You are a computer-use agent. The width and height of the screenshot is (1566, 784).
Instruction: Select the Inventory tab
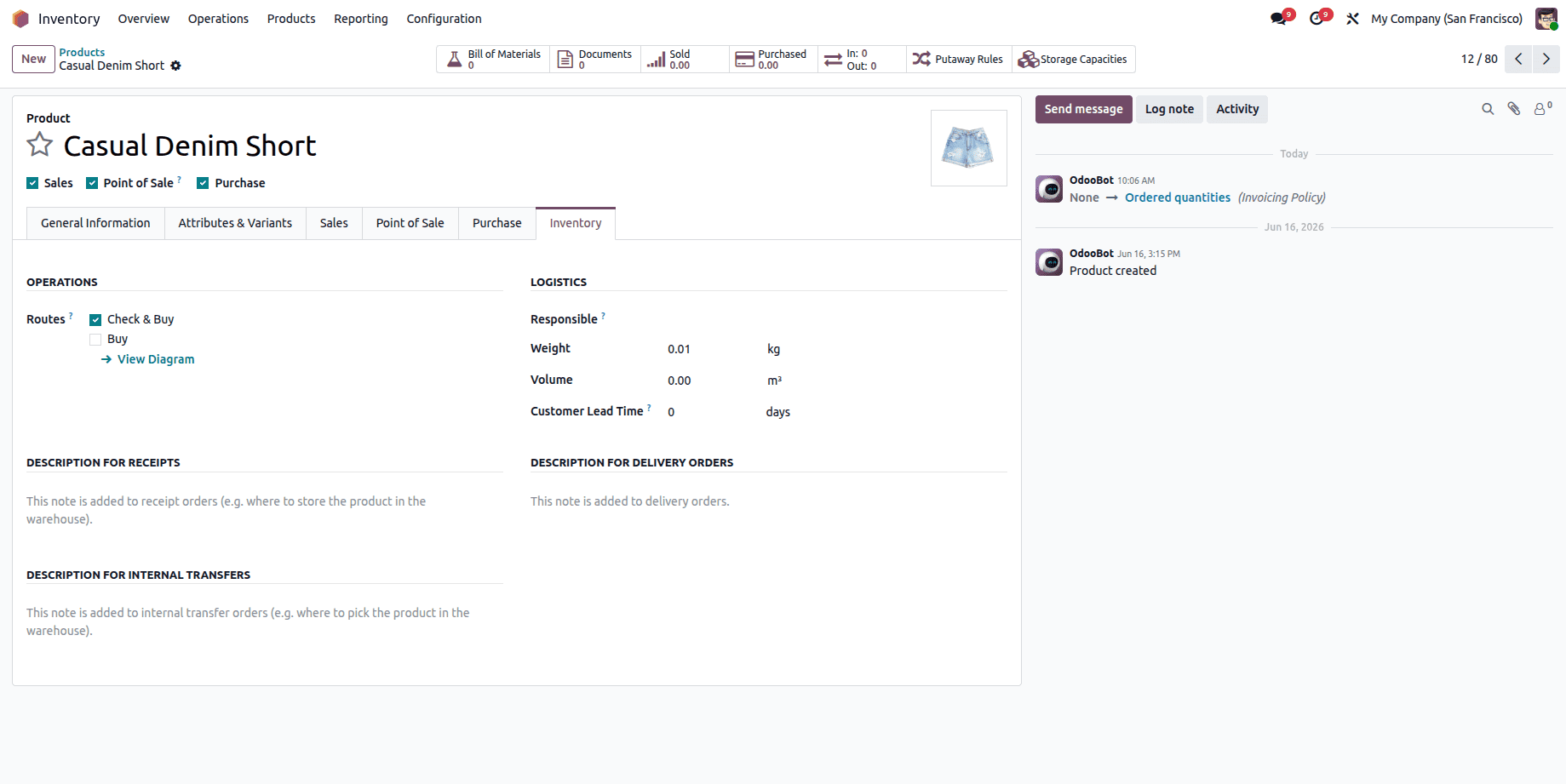pos(576,223)
